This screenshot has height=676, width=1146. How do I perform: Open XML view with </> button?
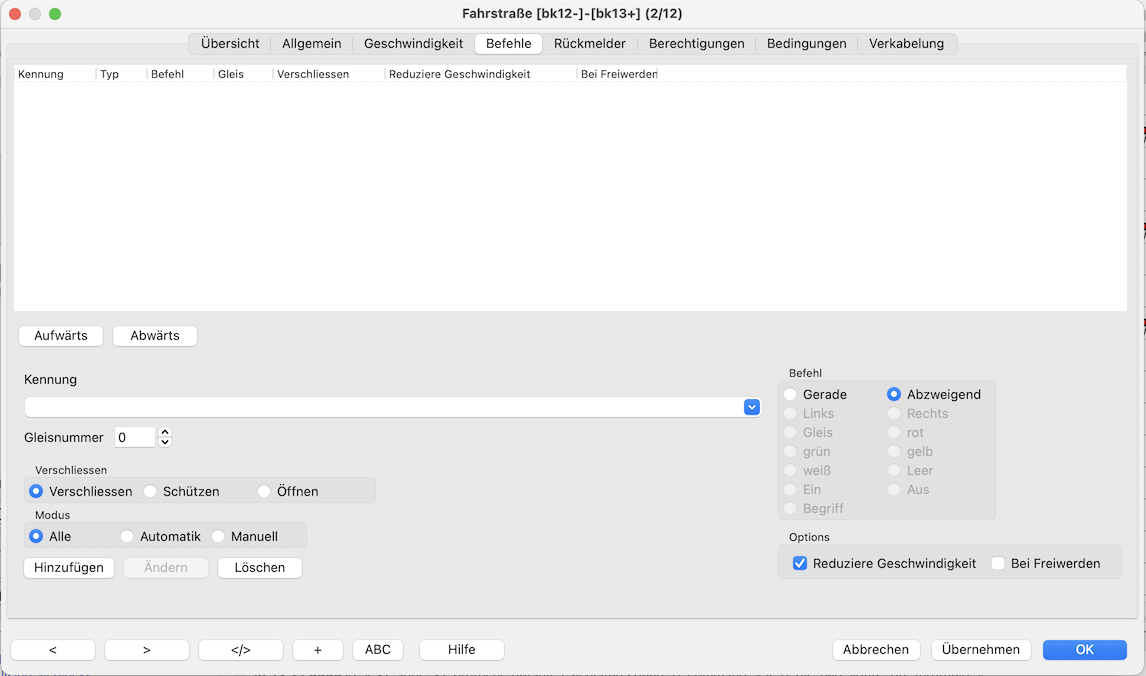coord(241,650)
